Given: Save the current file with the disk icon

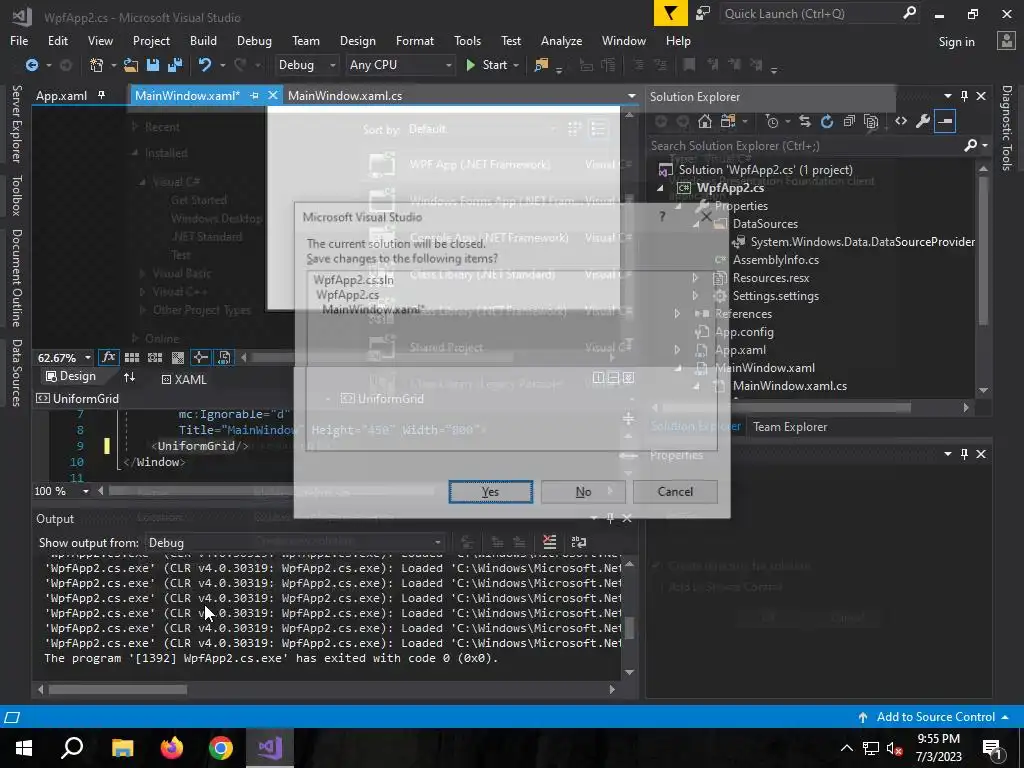Looking at the screenshot, I should (153, 65).
